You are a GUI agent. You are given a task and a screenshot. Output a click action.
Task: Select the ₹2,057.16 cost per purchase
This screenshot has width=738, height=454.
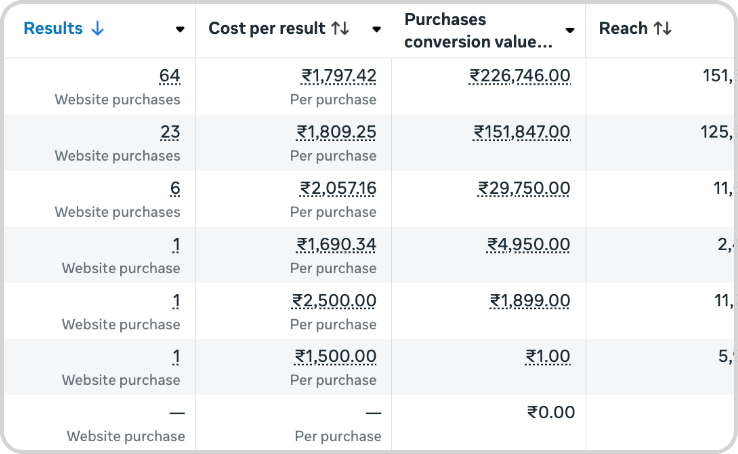(338, 188)
